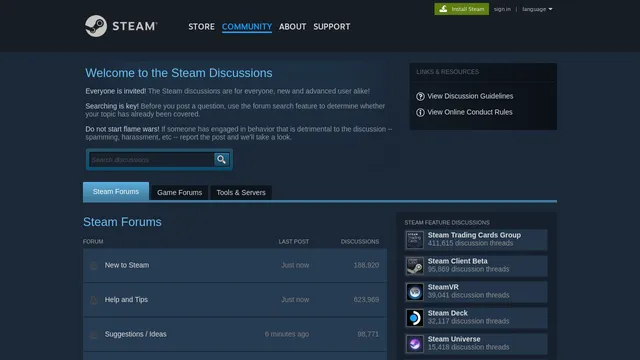Switch to Tools & Servers tab
The image size is (640, 360).
tap(241, 192)
